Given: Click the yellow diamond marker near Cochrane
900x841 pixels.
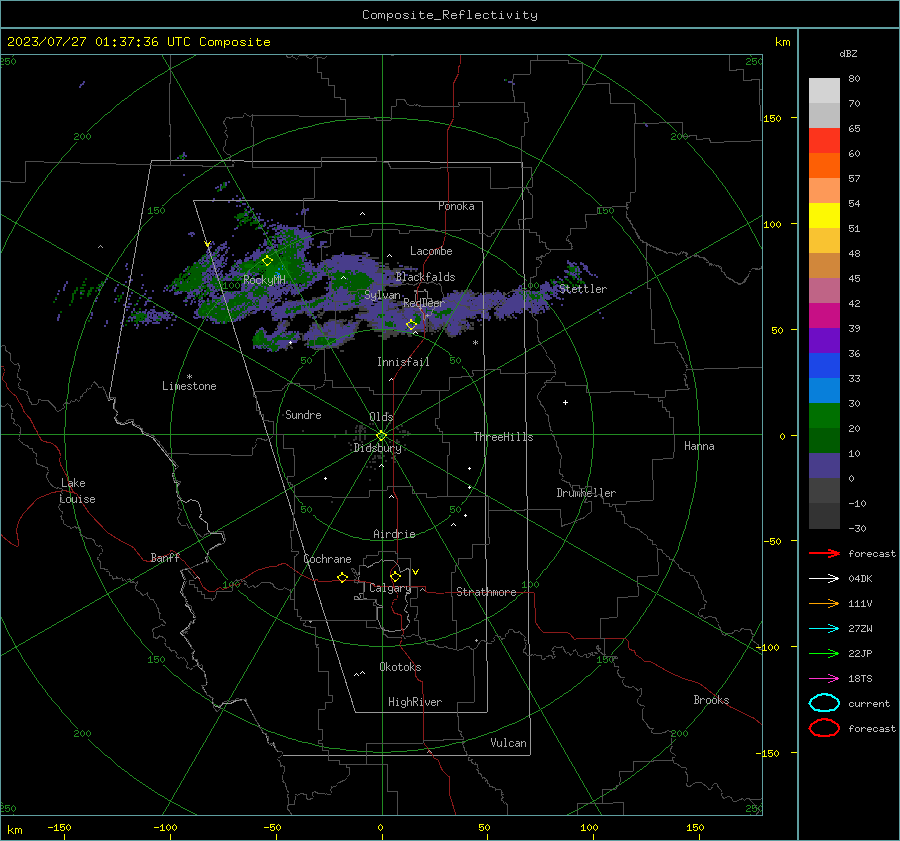Looking at the screenshot, I should coord(342,577).
